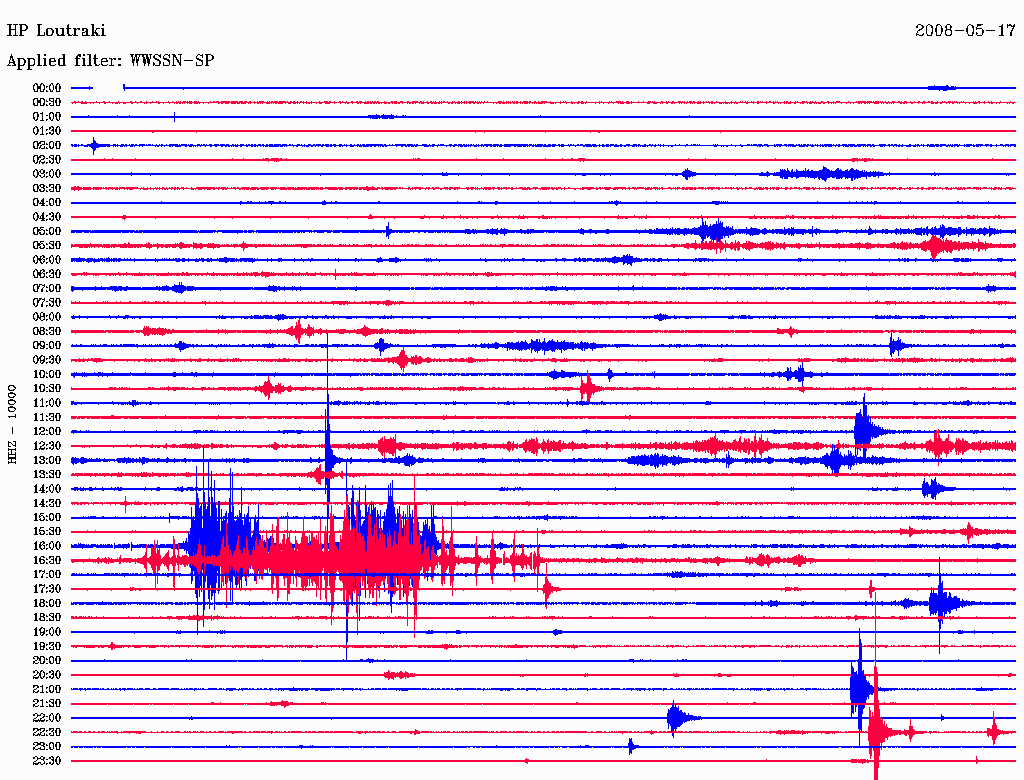Select the 17:30 time label
This screenshot has height=780, width=1024.
coord(47,589)
